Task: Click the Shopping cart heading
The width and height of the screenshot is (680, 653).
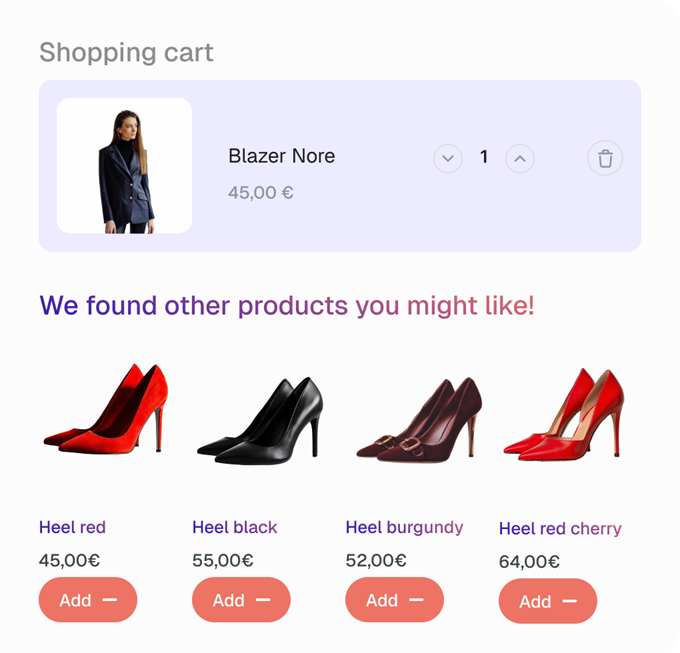Action: point(126,53)
